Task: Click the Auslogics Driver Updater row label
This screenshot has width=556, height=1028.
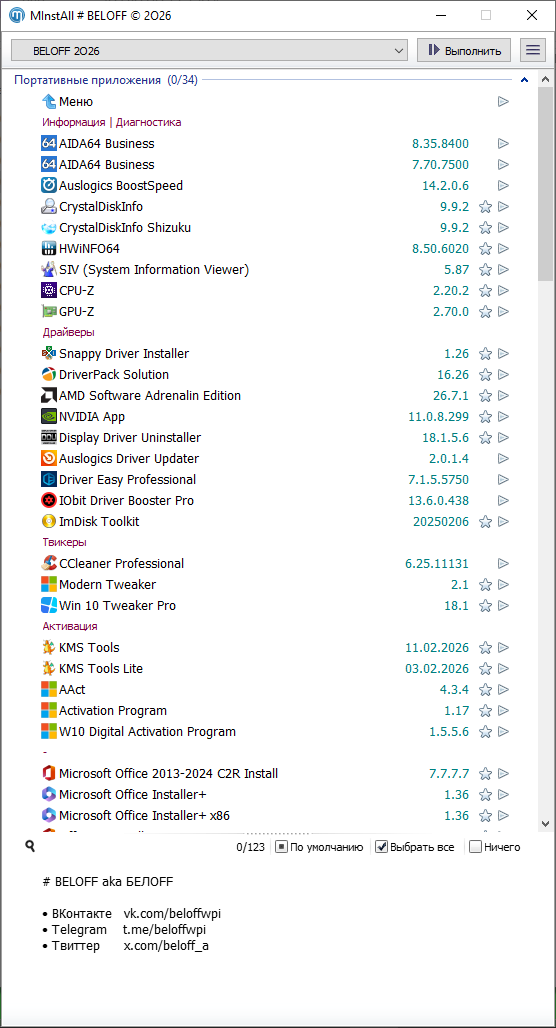Action: coord(129,458)
